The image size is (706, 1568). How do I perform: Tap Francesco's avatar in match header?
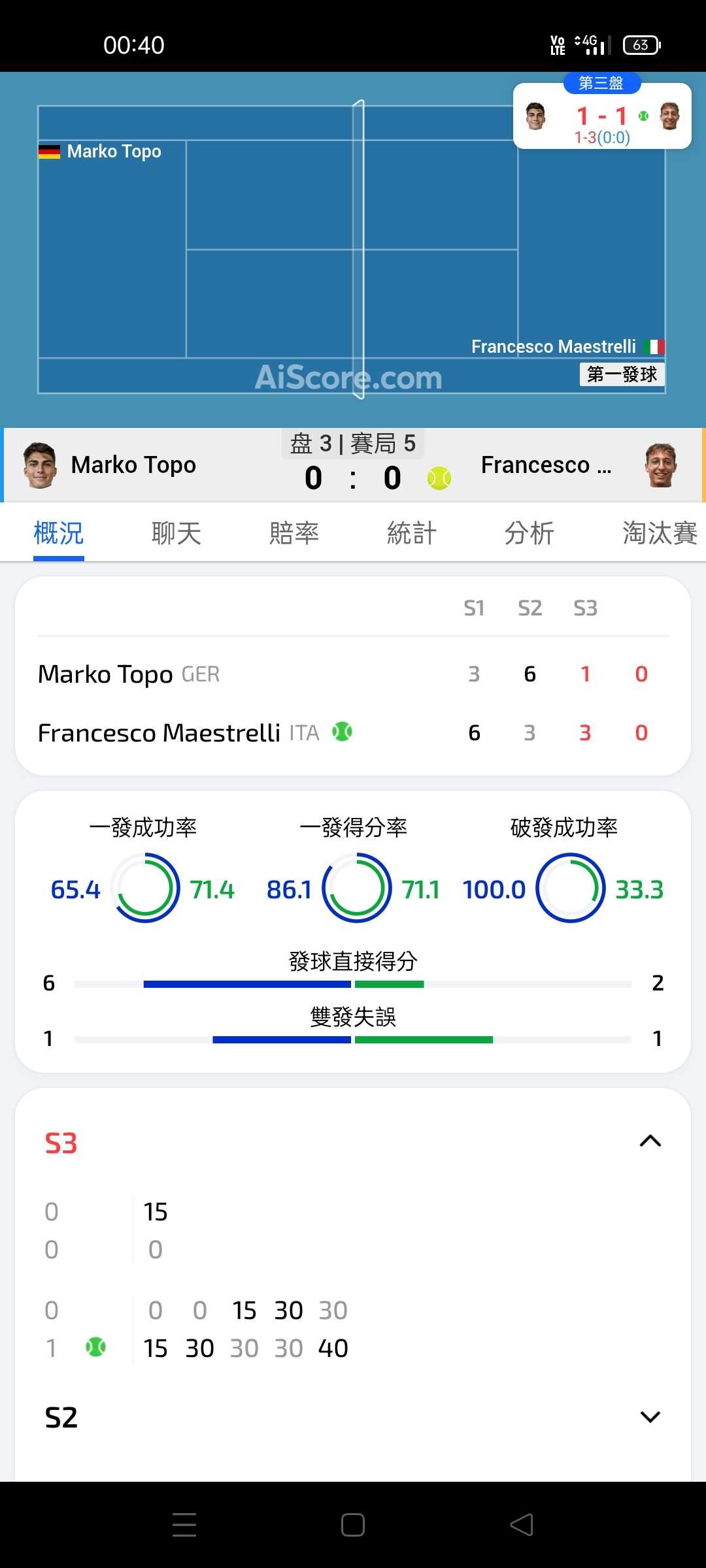[660, 465]
